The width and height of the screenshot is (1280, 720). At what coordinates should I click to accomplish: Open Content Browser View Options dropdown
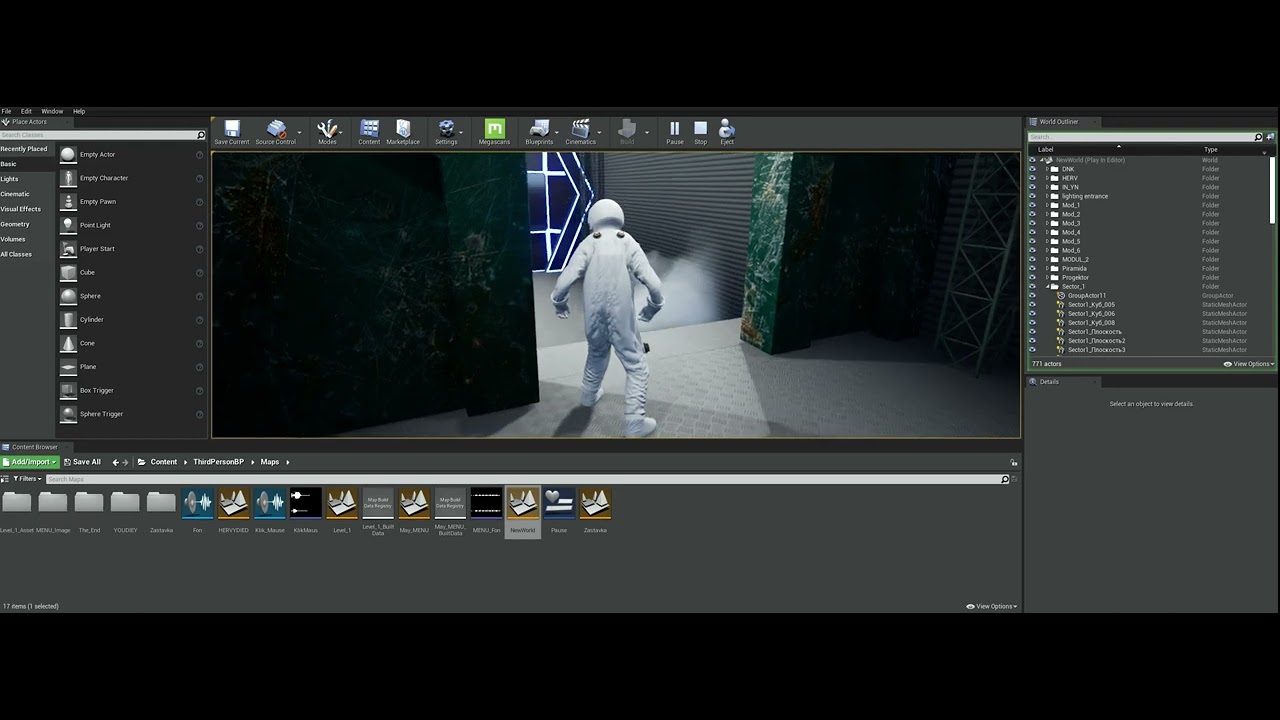coord(992,606)
